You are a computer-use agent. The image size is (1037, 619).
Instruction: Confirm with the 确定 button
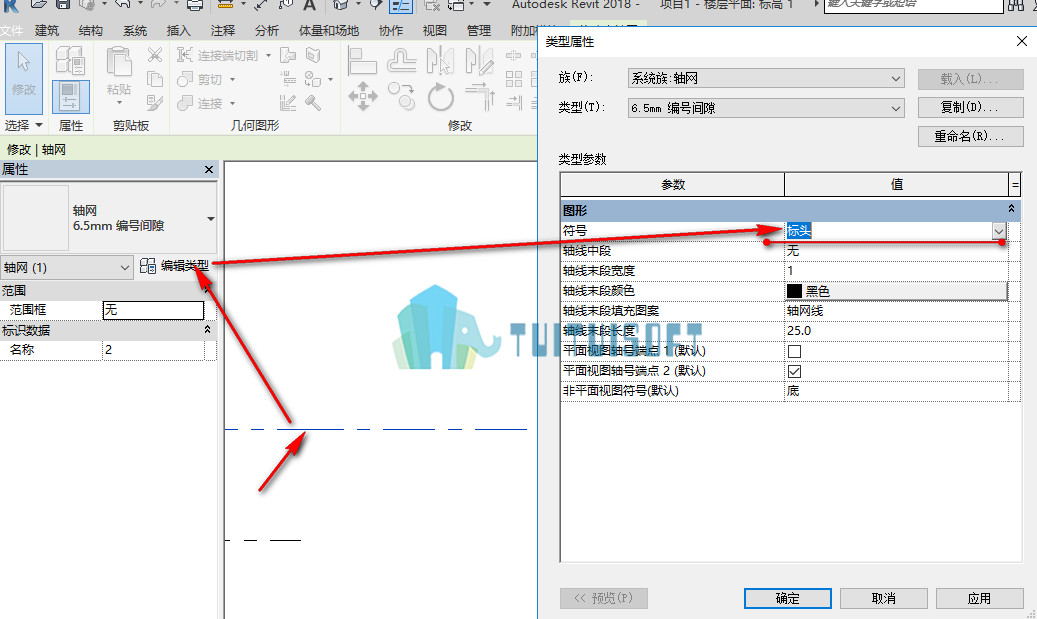tap(787, 598)
